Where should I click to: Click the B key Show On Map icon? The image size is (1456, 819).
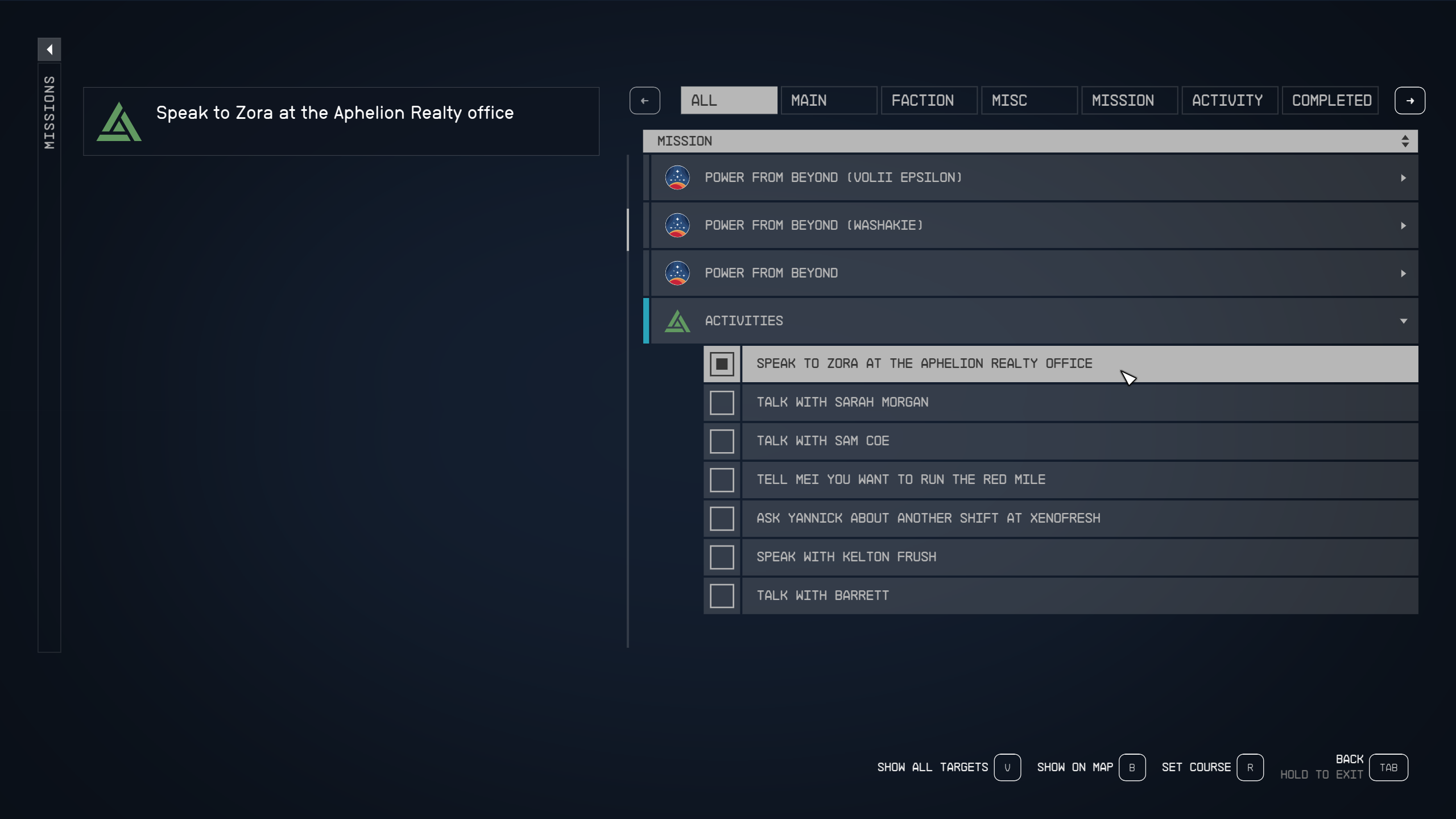1132,767
